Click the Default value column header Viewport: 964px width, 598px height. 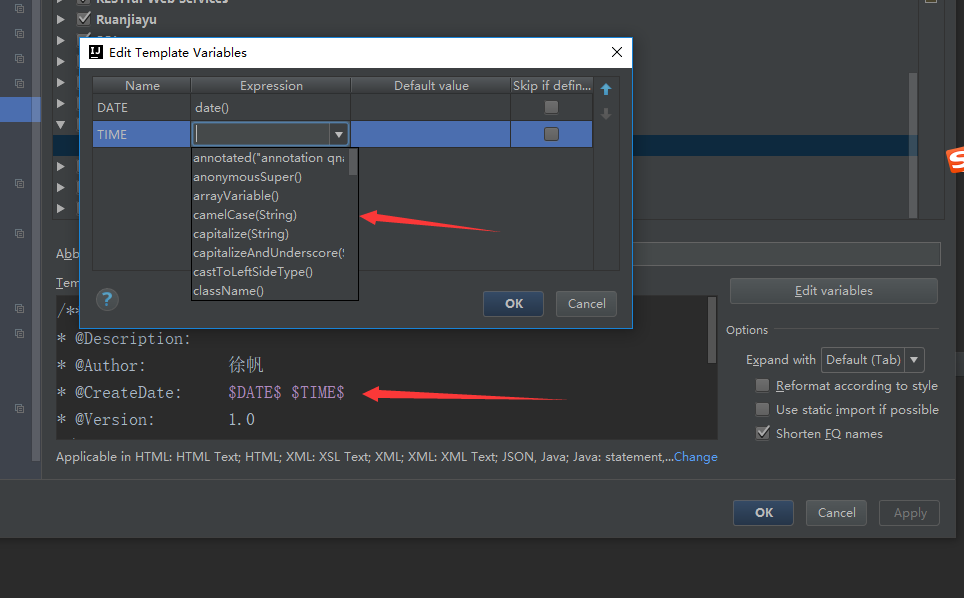coord(431,85)
